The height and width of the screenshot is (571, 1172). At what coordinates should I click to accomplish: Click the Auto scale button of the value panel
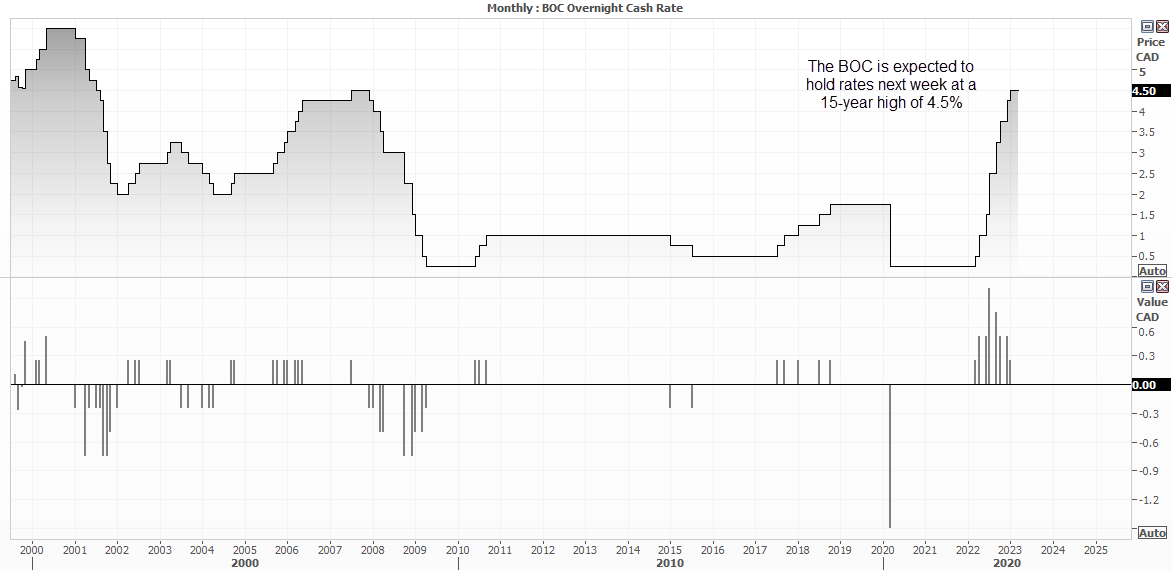1152,533
